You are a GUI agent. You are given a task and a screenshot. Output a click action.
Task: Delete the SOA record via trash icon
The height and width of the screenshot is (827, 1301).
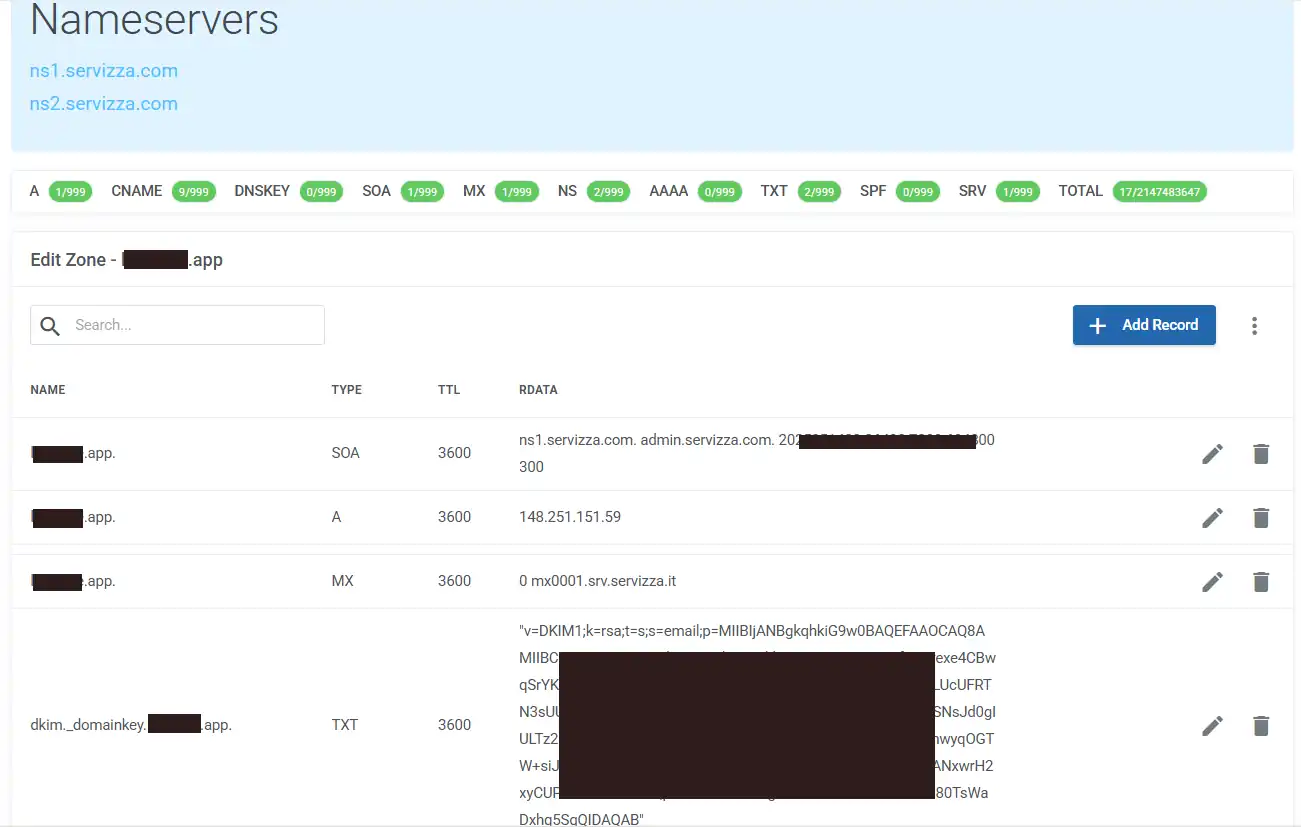point(1261,454)
